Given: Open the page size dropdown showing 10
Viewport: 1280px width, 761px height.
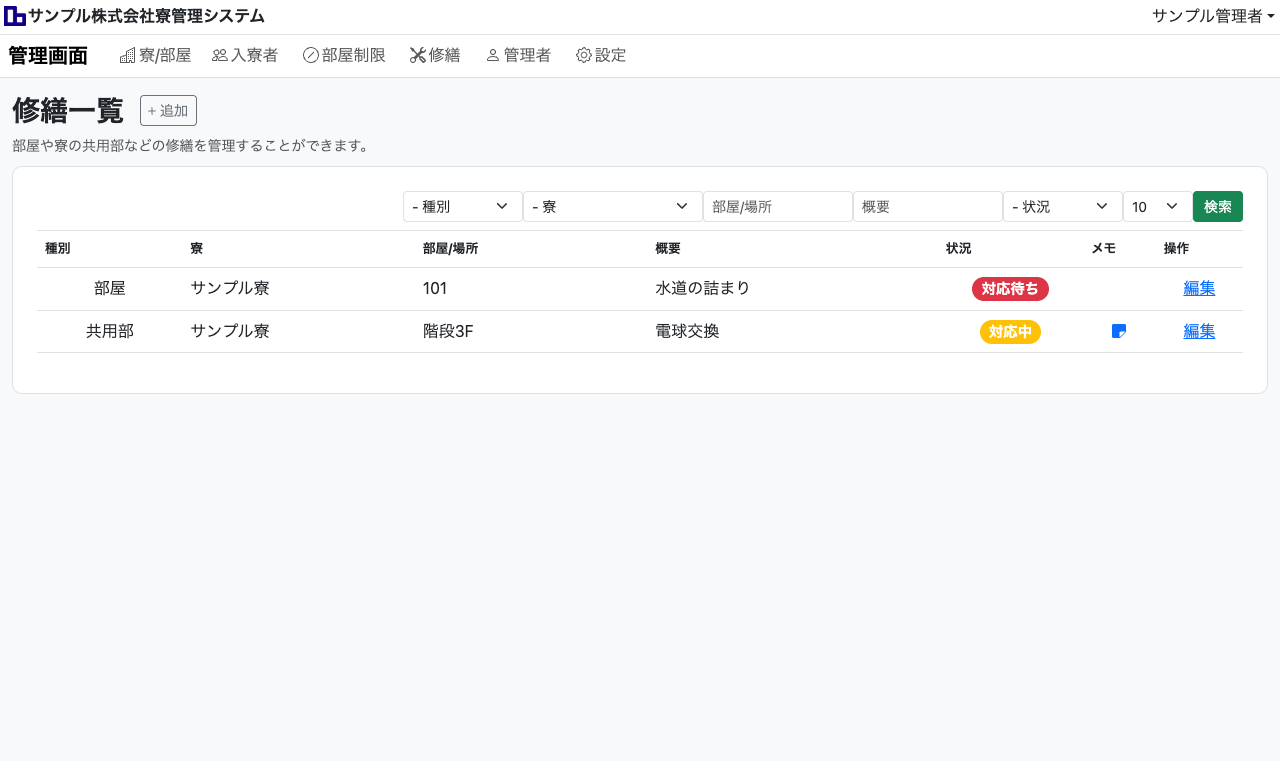Looking at the screenshot, I should [1157, 207].
